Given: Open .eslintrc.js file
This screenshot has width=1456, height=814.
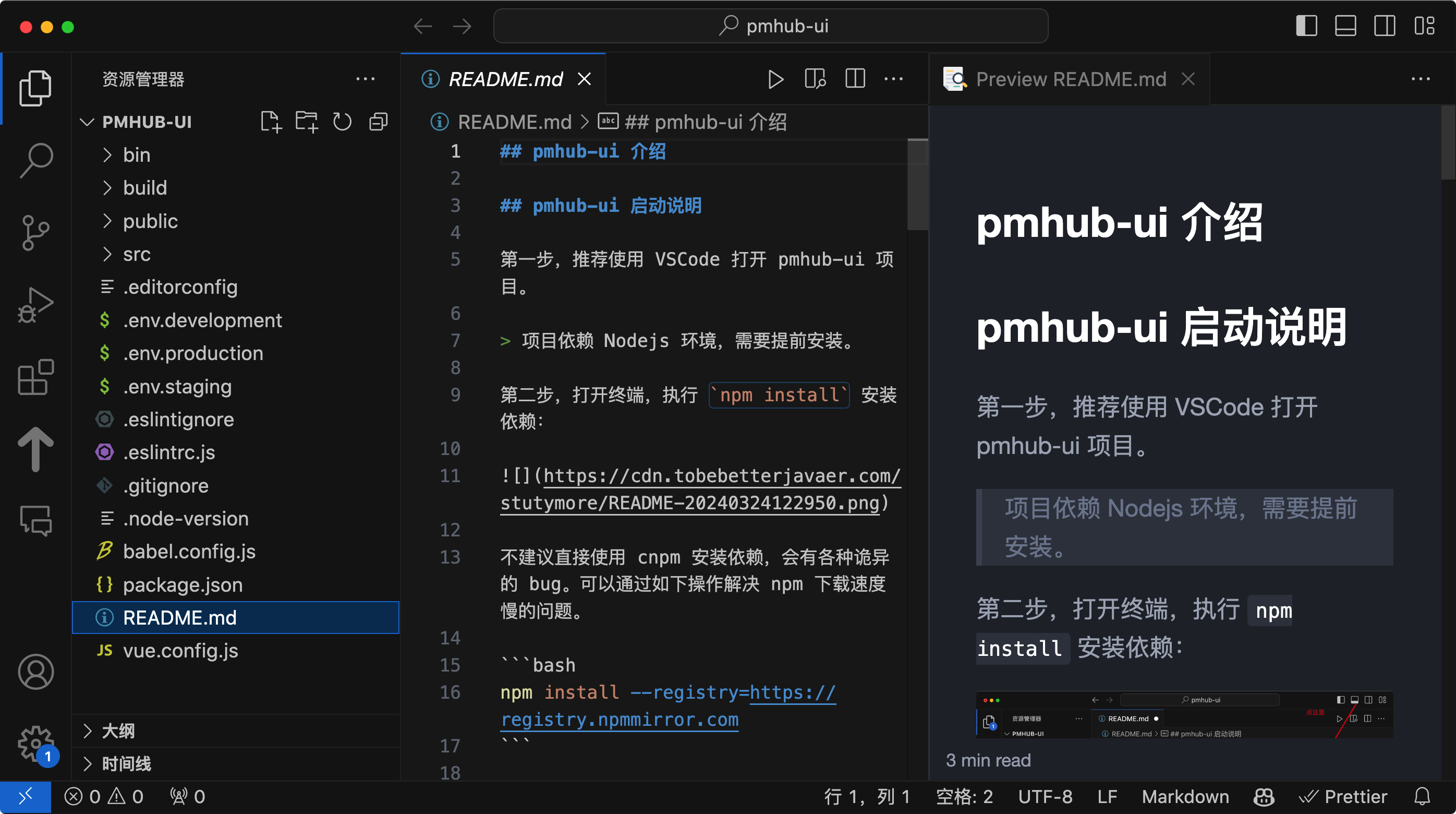Looking at the screenshot, I should click(x=236, y=452).
